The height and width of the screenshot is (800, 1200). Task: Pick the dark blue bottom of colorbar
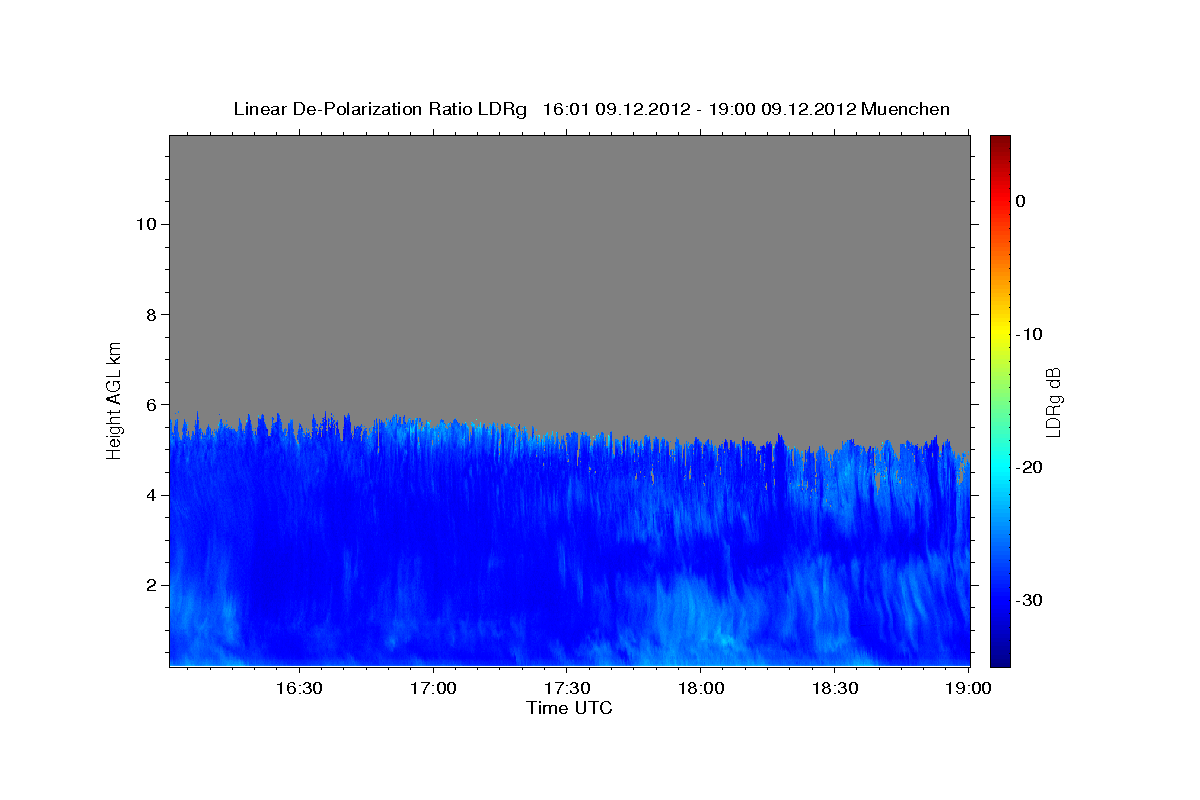[x=1000, y=655]
